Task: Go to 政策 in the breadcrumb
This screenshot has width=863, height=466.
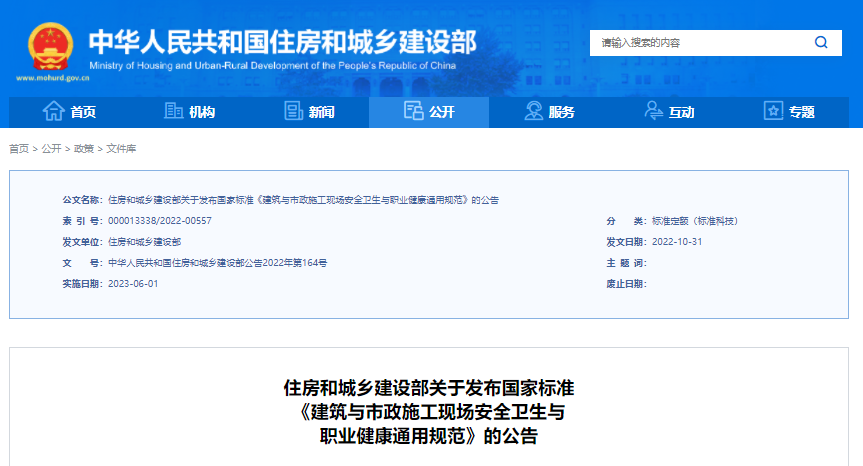Action: click(84, 149)
